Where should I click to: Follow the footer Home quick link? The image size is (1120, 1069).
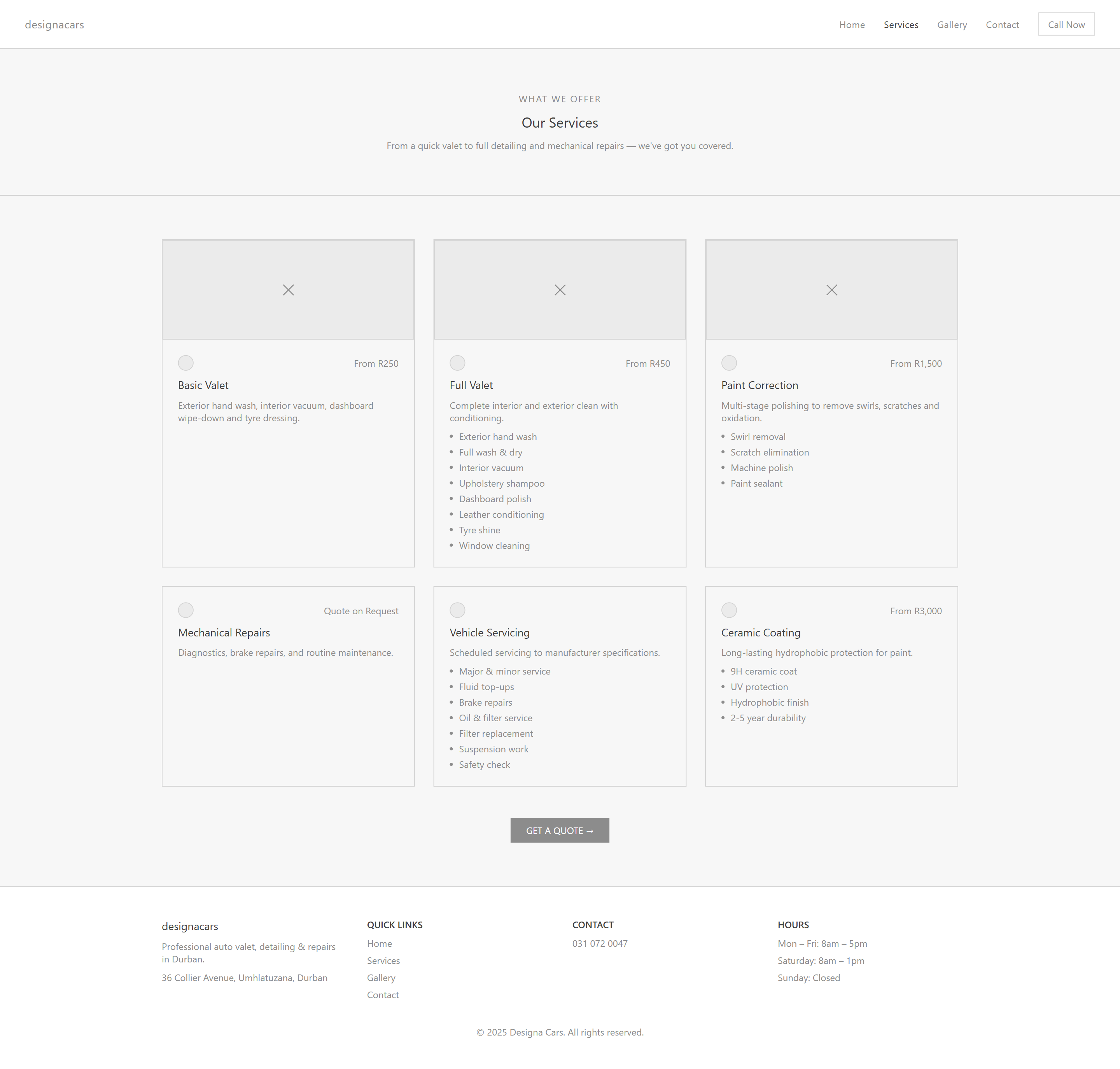tap(380, 944)
